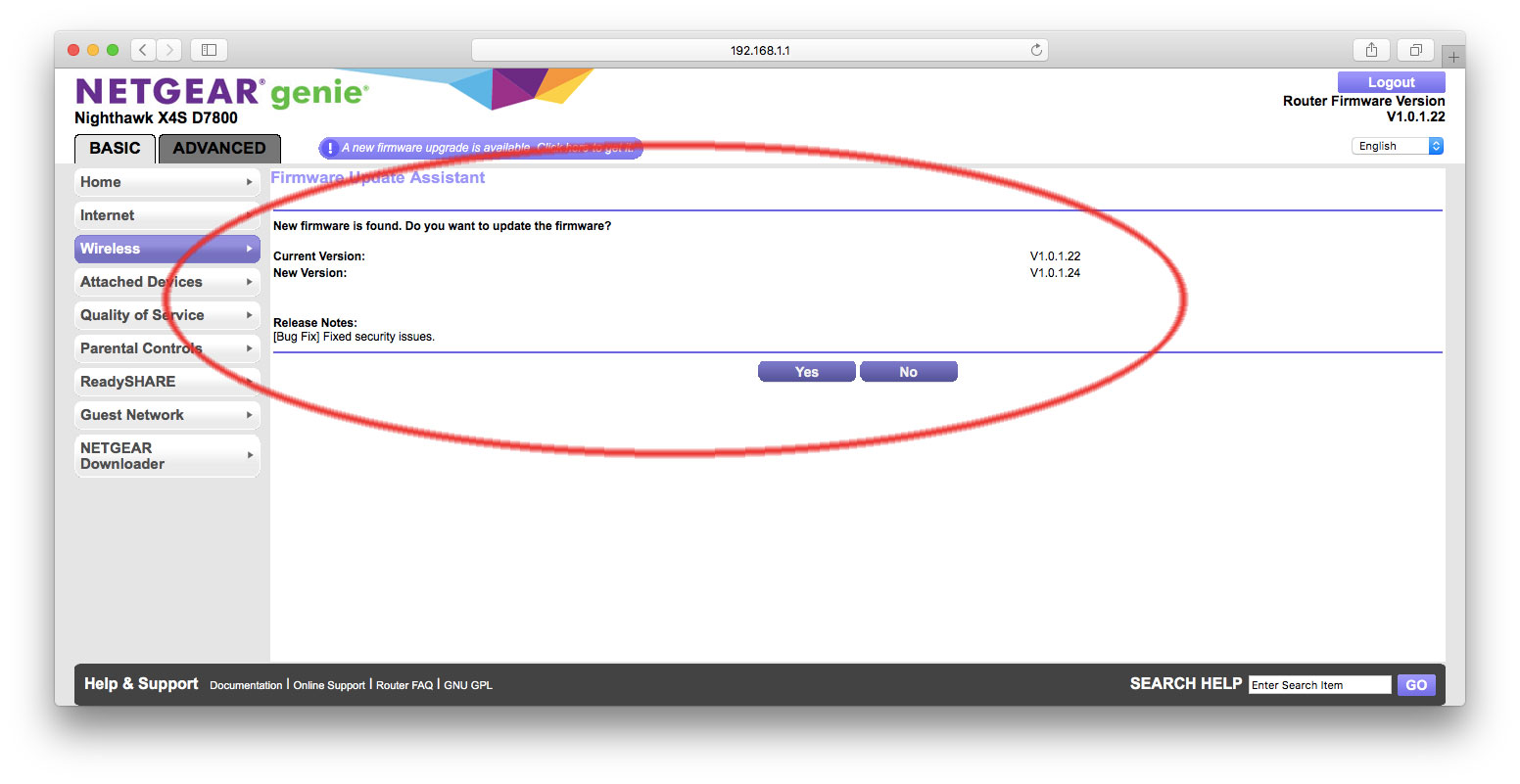Select the Wireless menu item
Image resolution: width=1520 pixels, height=784 pixels.
point(167,249)
